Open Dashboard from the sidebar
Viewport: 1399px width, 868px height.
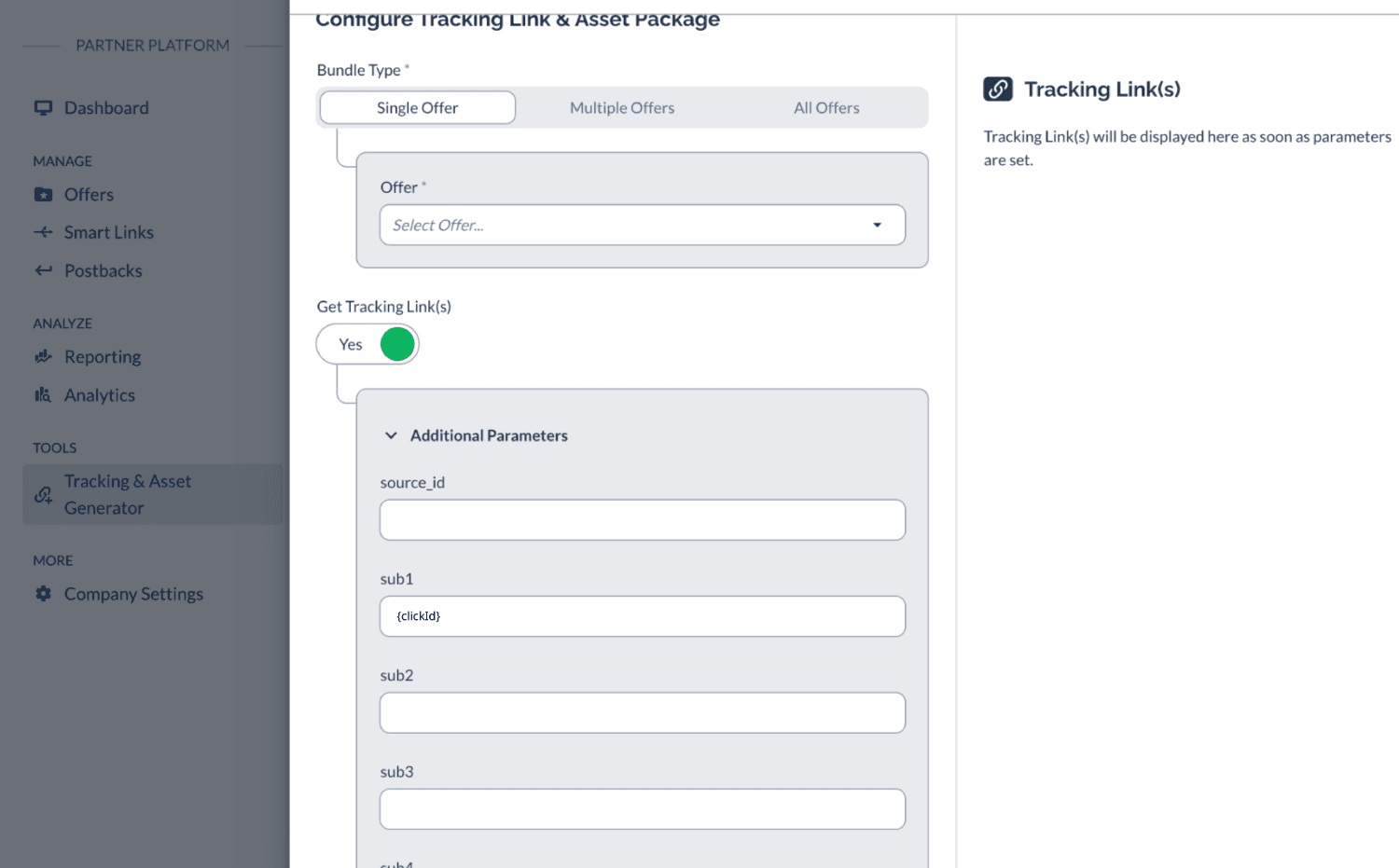click(106, 108)
